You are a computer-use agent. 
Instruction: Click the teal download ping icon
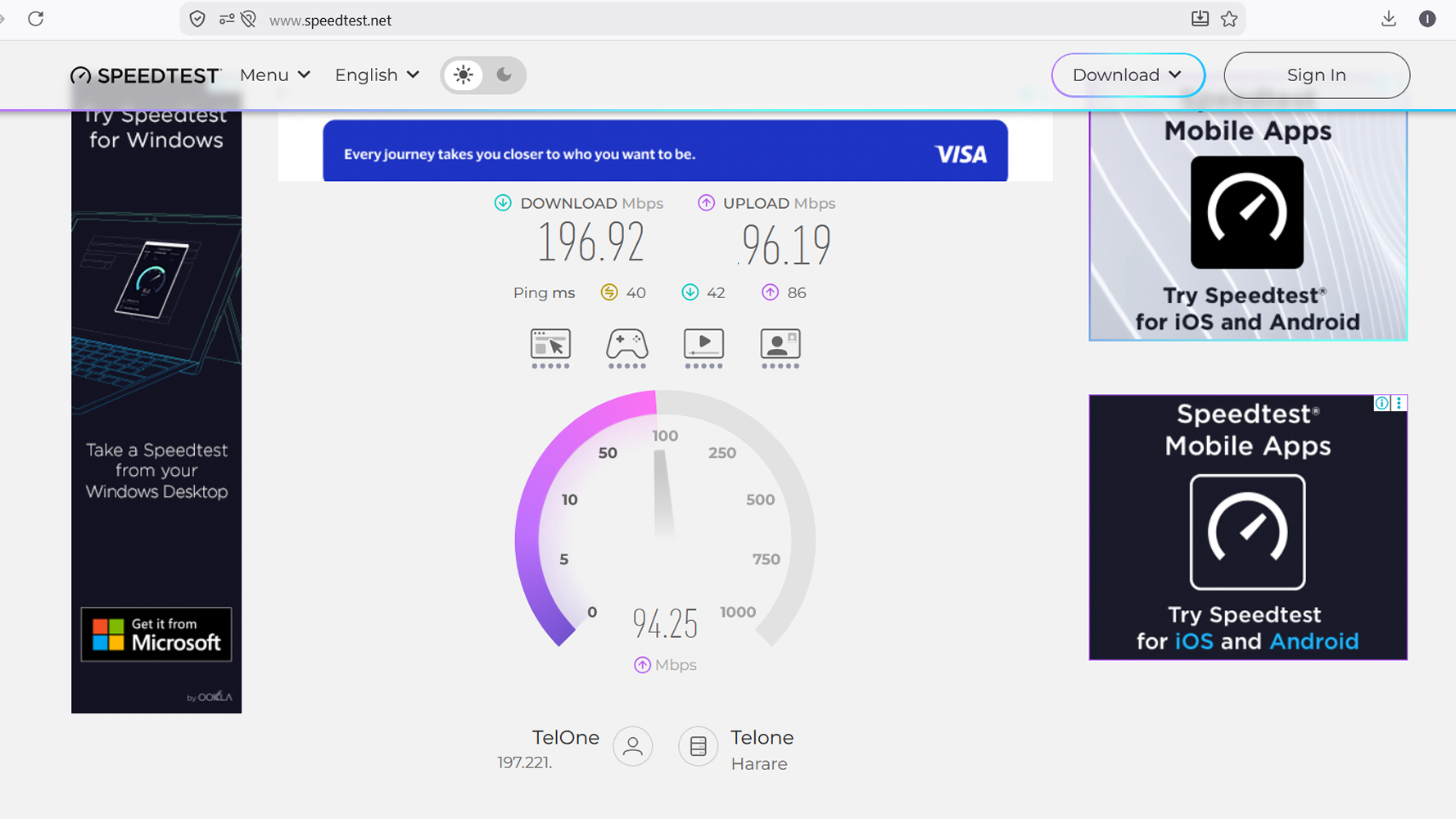[690, 292]
